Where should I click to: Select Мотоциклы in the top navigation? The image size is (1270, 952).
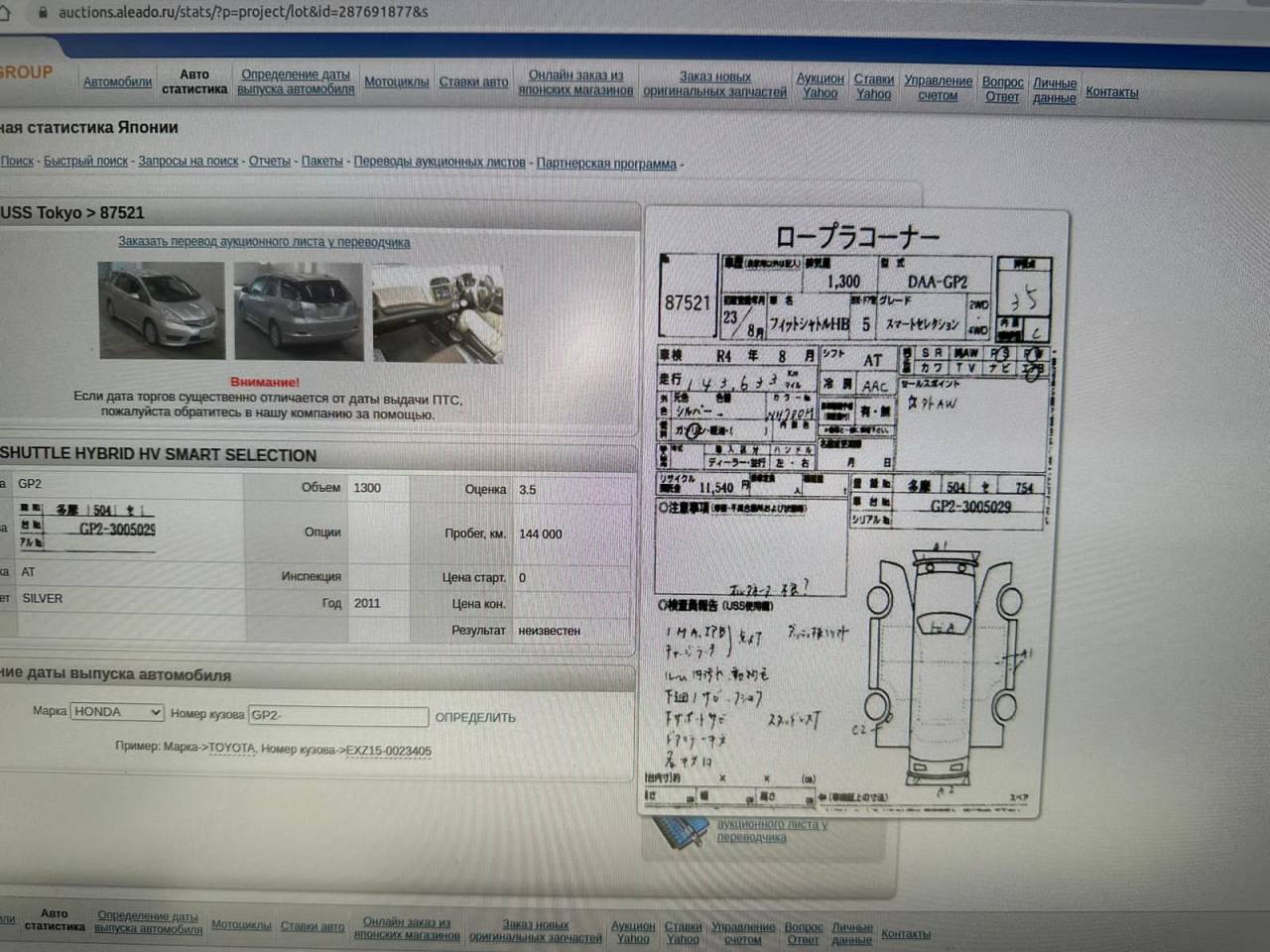[x=396, y=82]
